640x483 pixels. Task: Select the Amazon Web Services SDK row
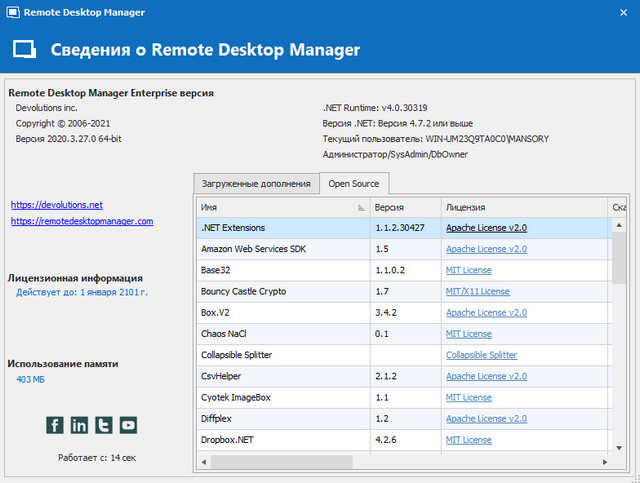pos(404,249)
